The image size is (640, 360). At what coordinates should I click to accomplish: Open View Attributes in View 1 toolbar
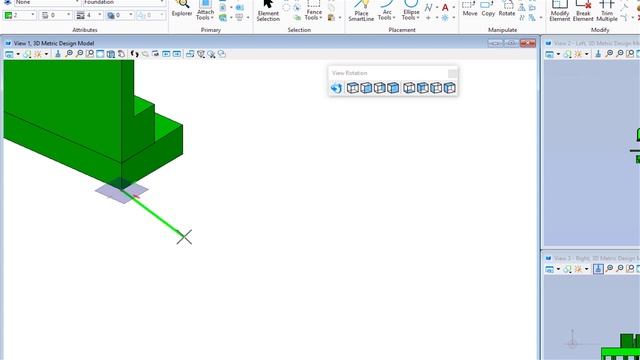point(9,54)
